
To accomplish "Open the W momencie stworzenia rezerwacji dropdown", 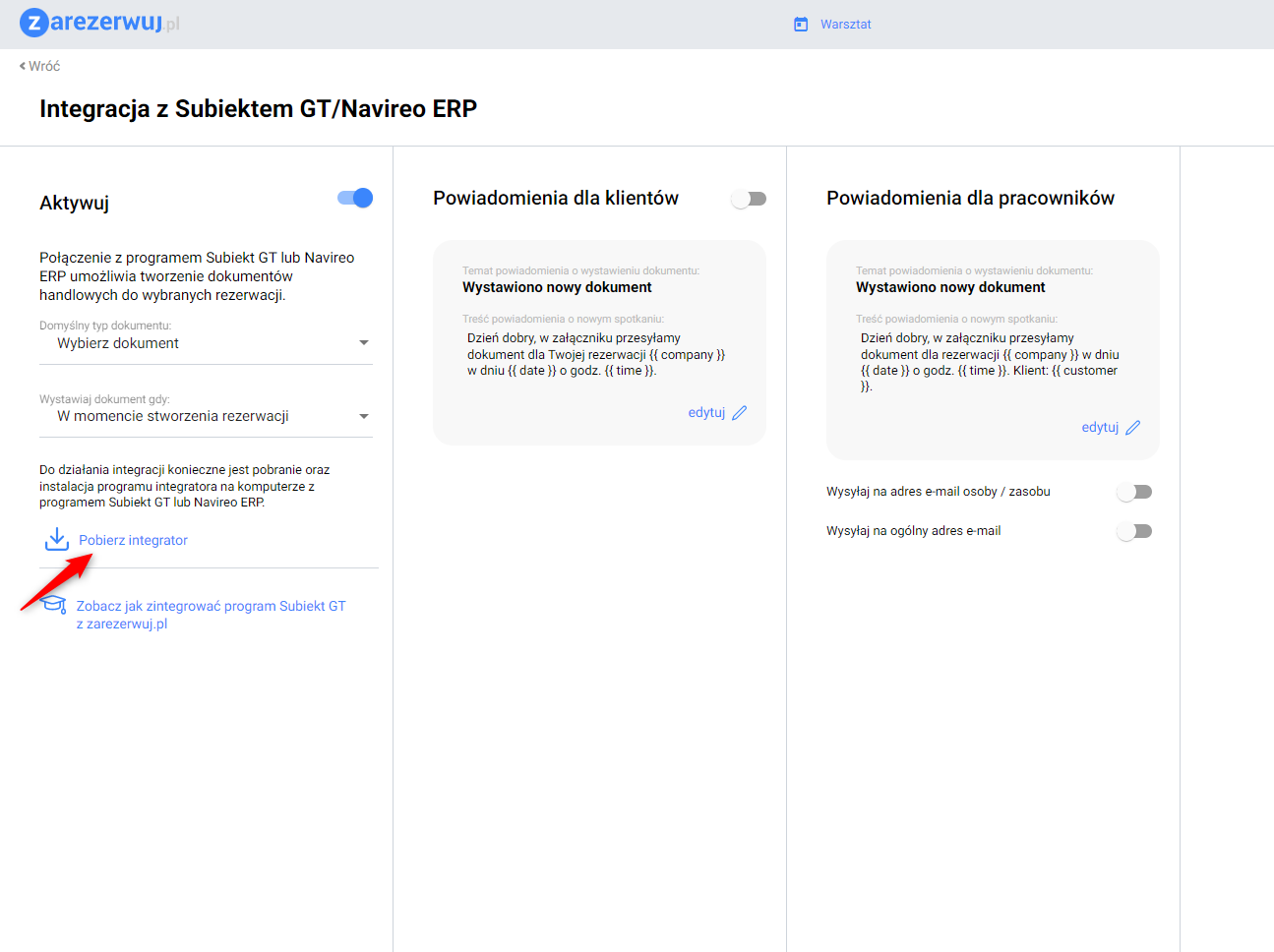I will coord(206,416).
